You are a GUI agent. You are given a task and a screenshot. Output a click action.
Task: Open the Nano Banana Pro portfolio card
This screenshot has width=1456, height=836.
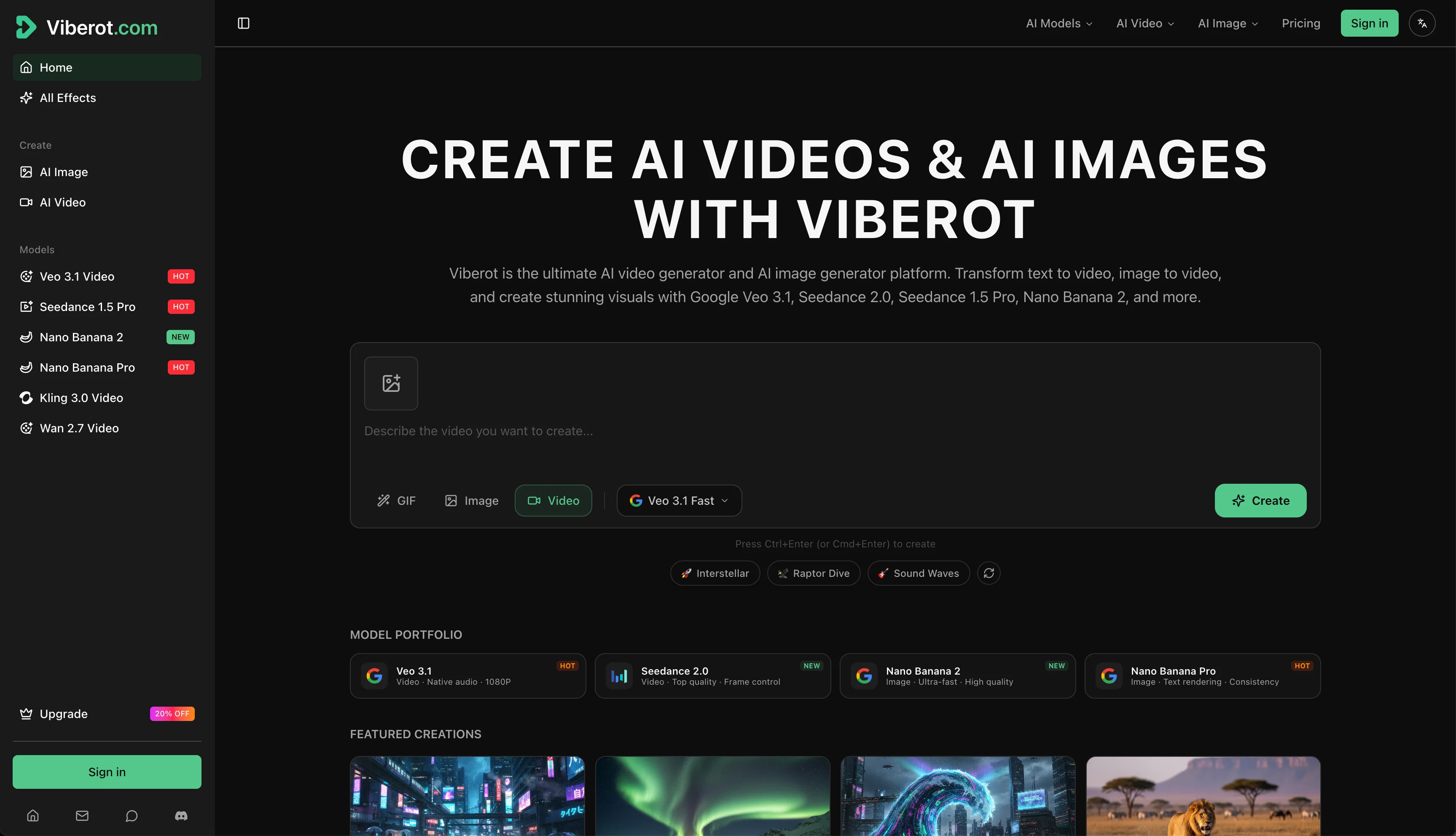click(x=1203, y=676)
